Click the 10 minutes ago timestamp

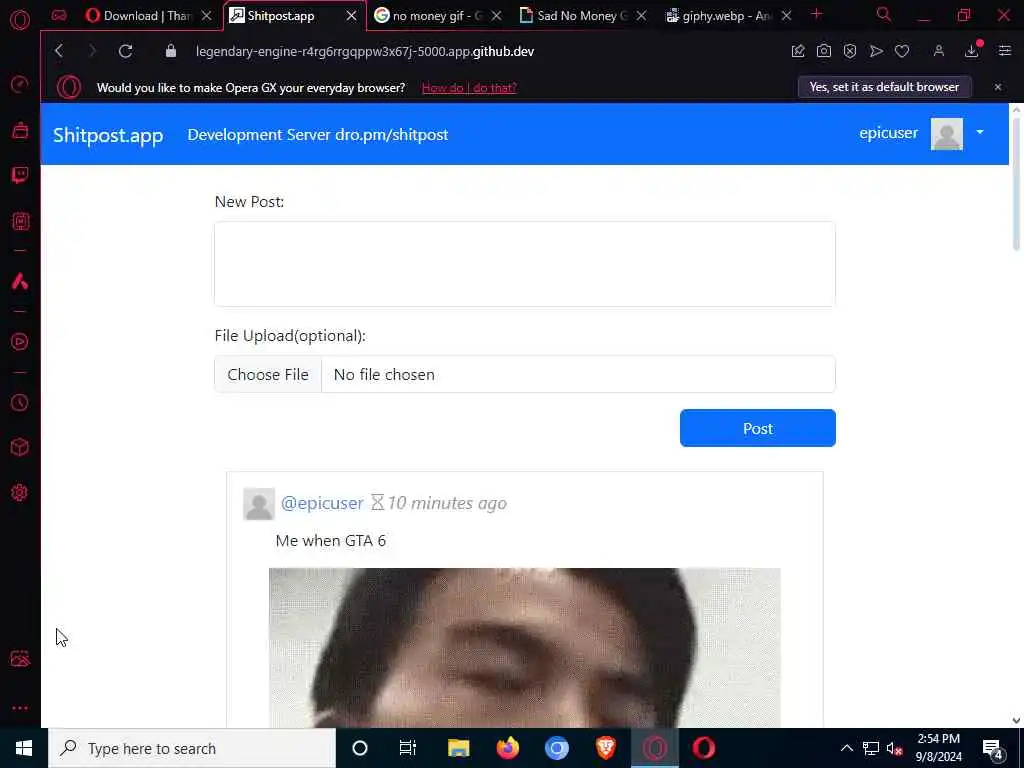[x=447, y=503]
